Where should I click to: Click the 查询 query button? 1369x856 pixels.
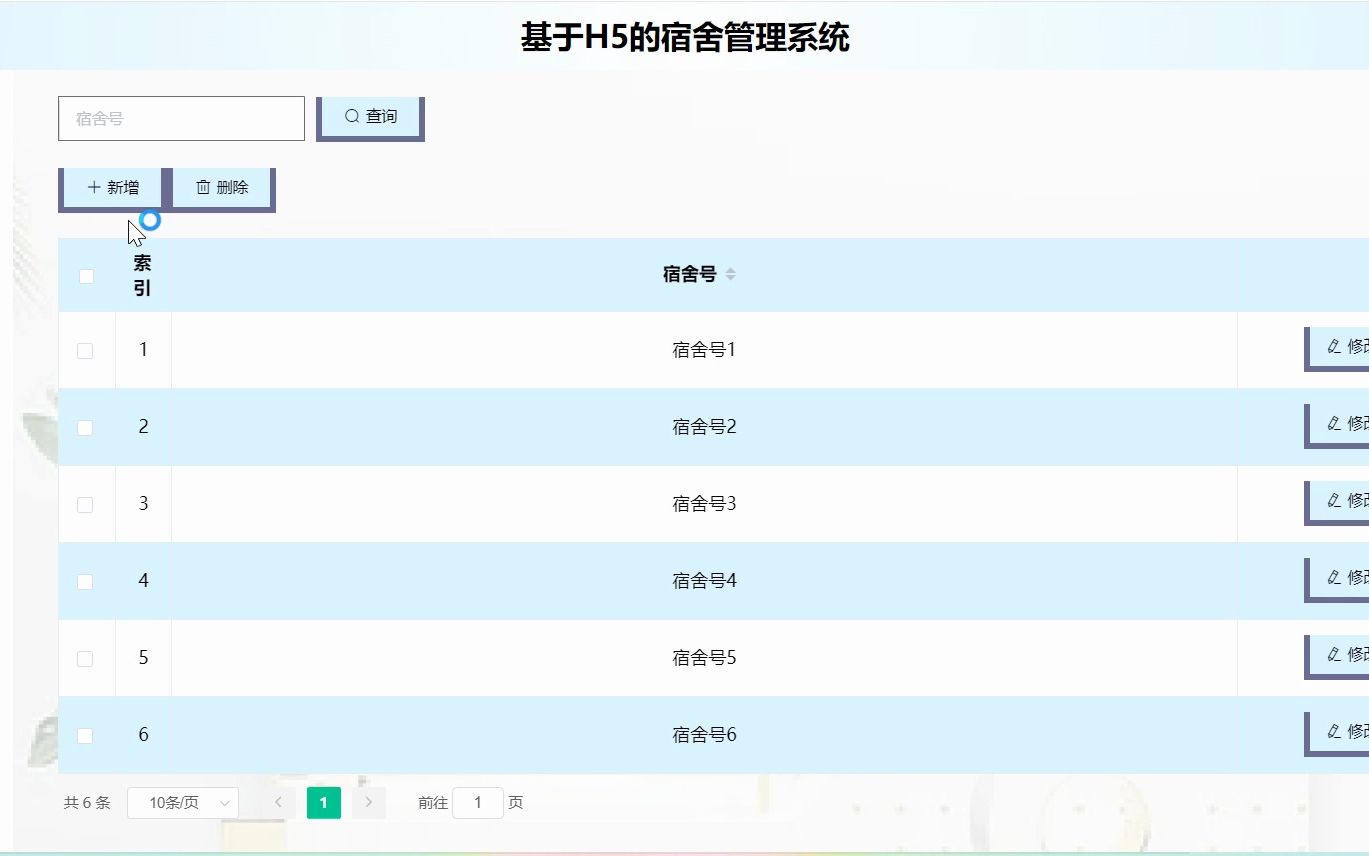369,116
